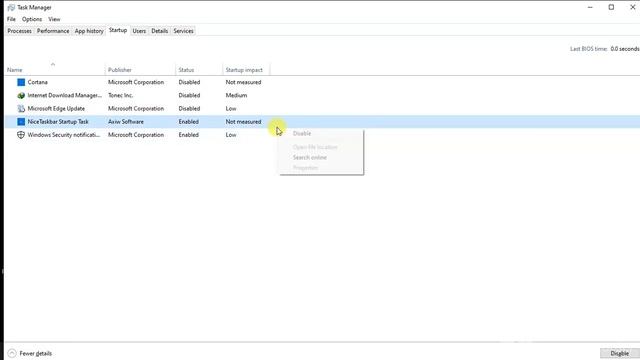Viewport: 640px width, 360px height.
Task: Sort by the Name column header
Action: click(x=15, y=70)
